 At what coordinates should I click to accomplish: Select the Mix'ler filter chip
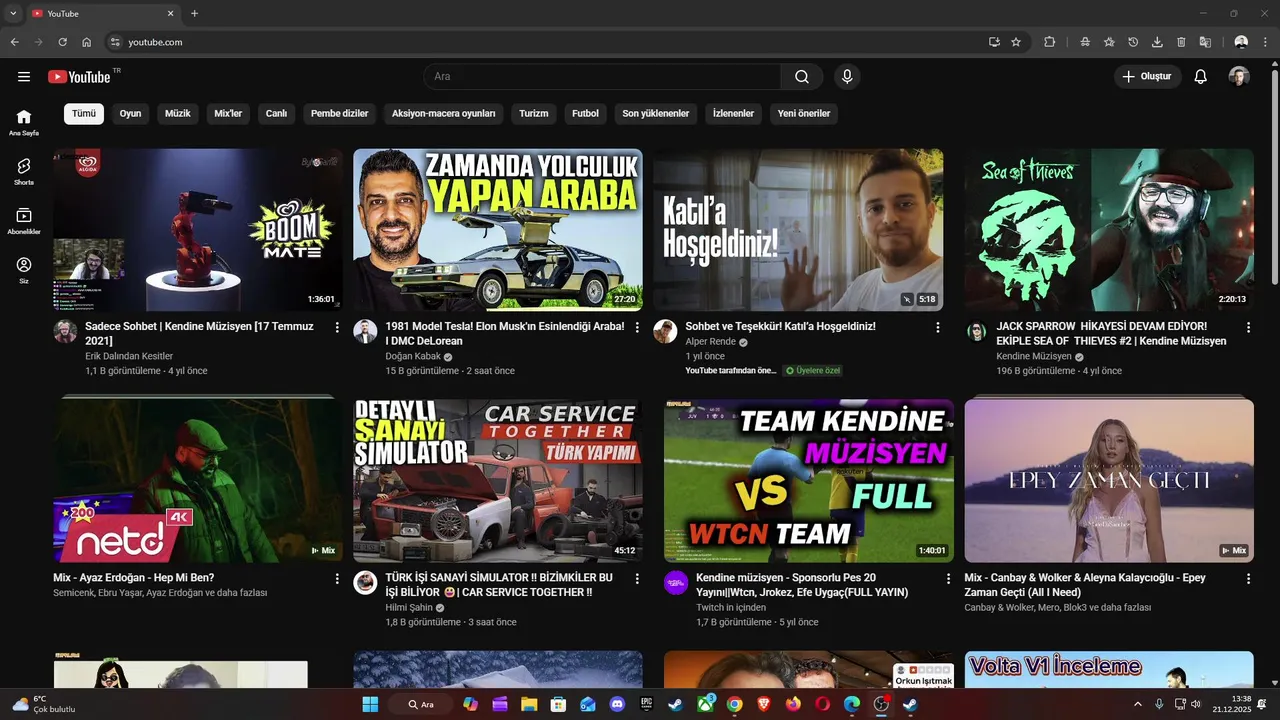(x=228, y=113)
